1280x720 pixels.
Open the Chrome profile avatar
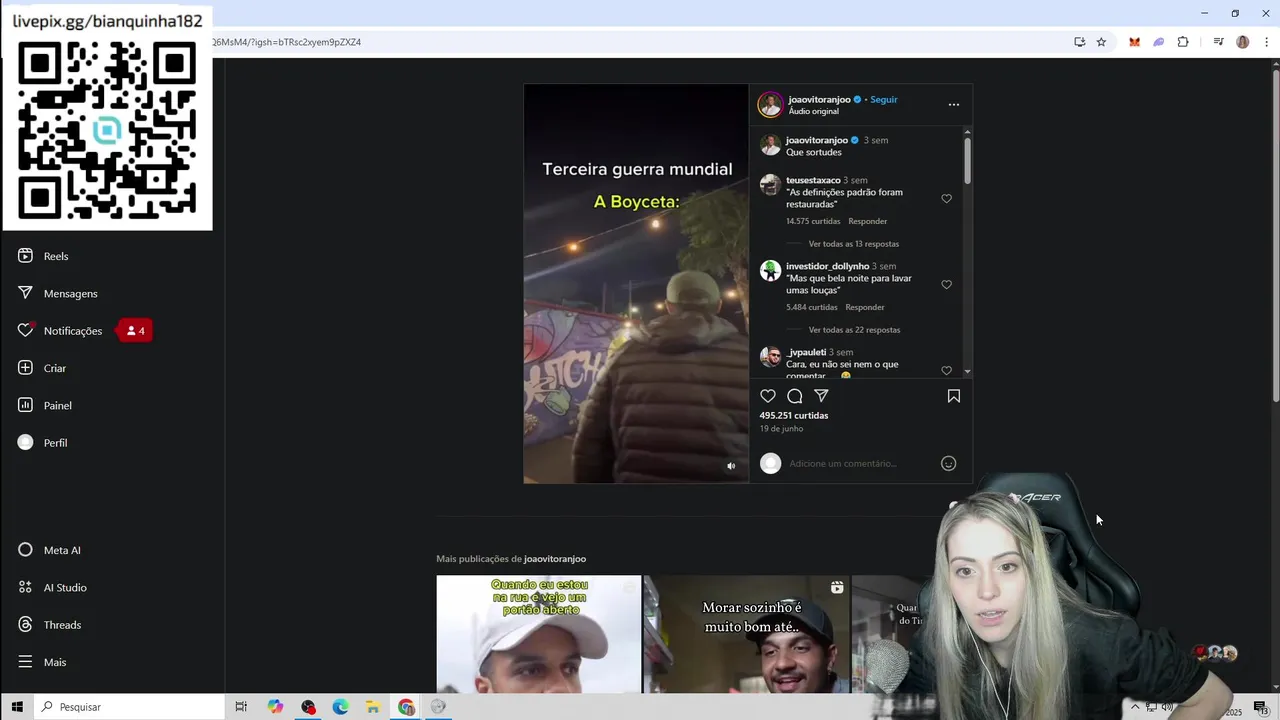pos(1242,42)
